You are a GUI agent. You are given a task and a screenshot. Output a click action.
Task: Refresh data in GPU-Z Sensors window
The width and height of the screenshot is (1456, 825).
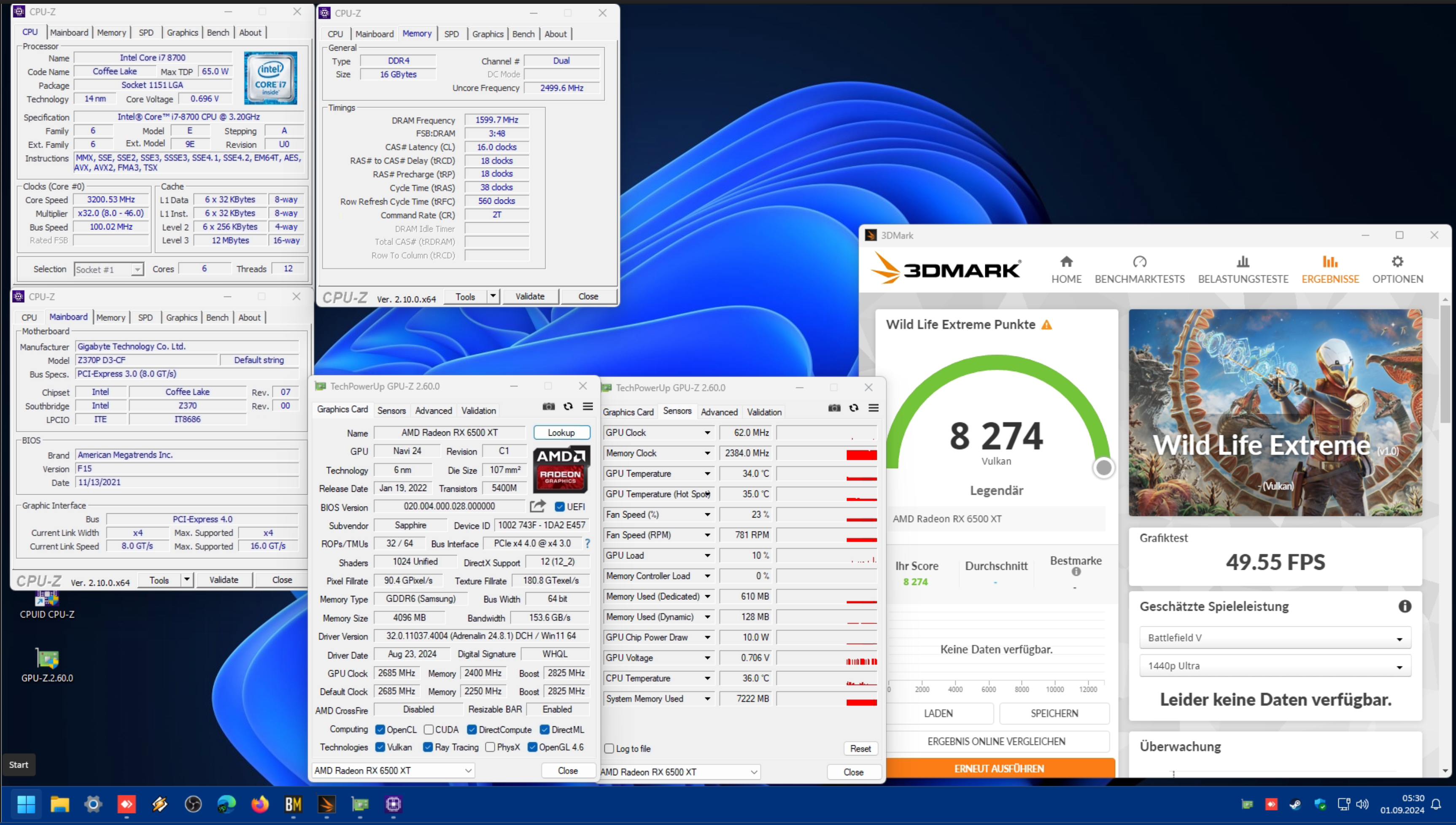pyautogui.click(x=854, y=408)
